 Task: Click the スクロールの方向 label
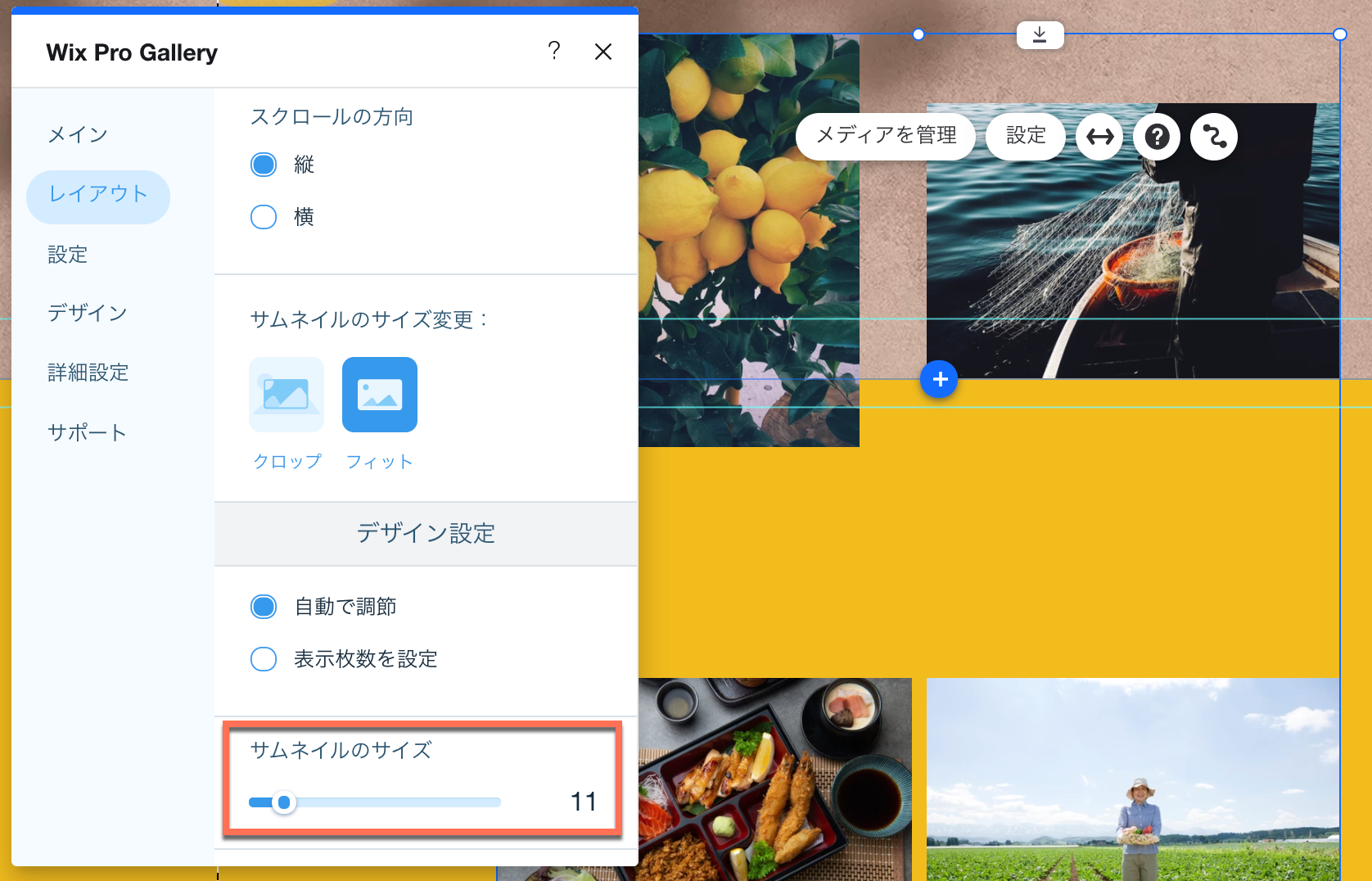click(x=332, y=117)
